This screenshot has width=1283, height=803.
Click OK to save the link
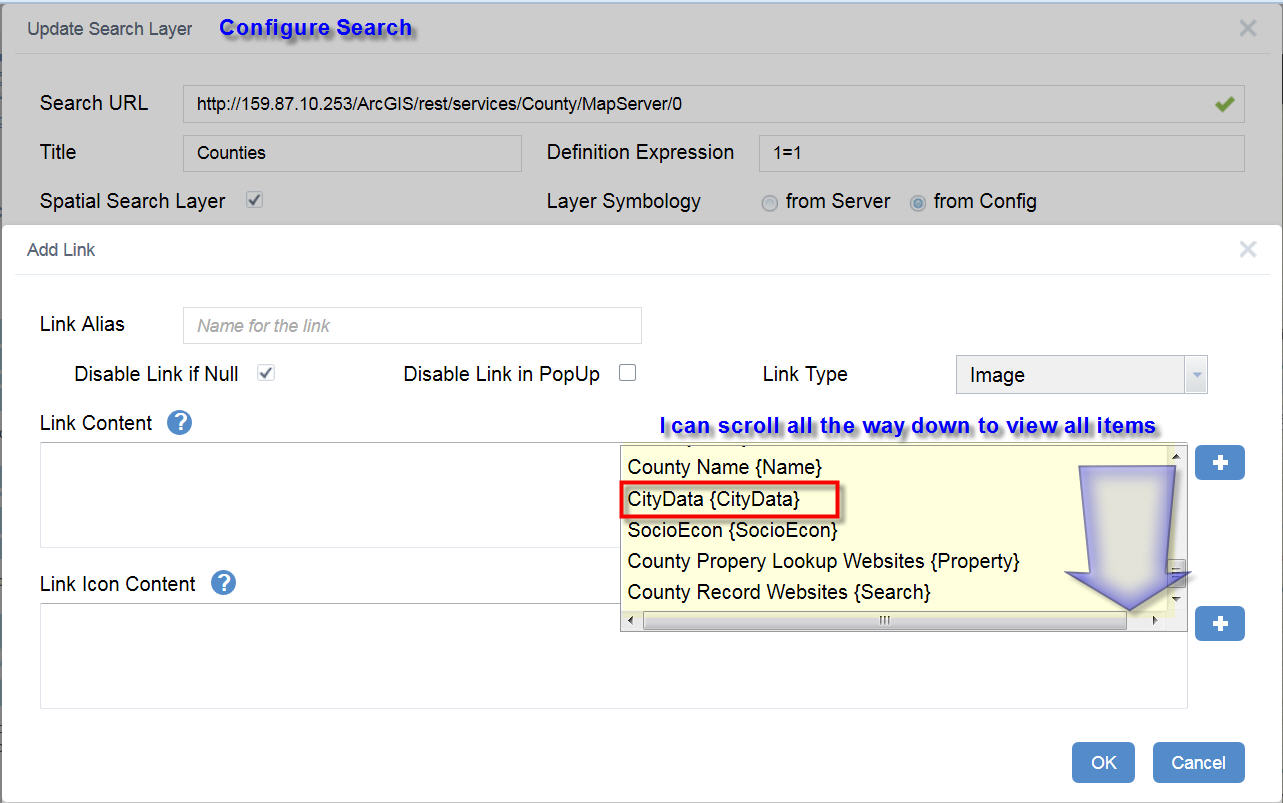click(x=1103, y=762)
